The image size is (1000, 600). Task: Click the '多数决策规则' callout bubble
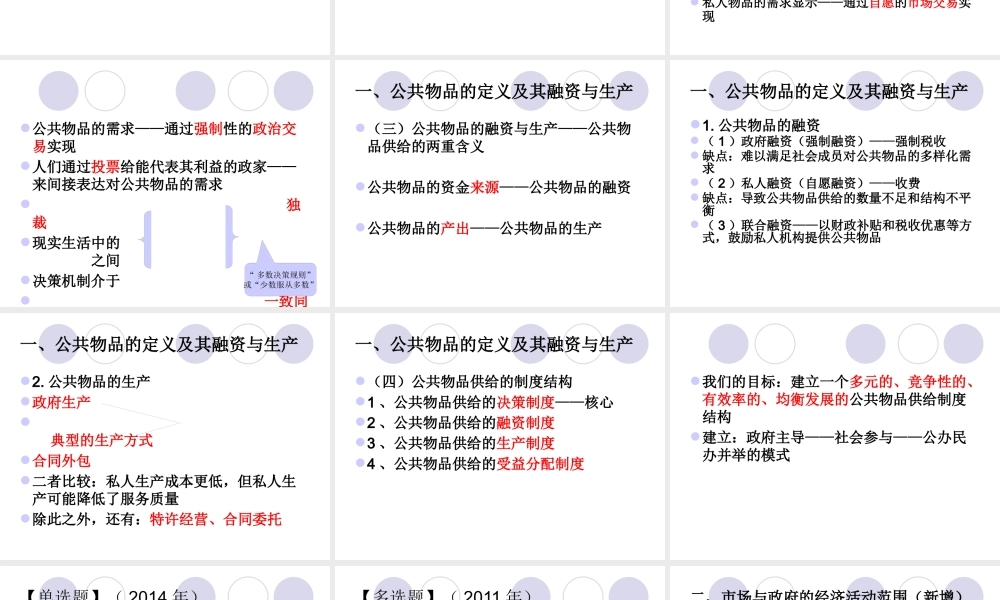280,279
